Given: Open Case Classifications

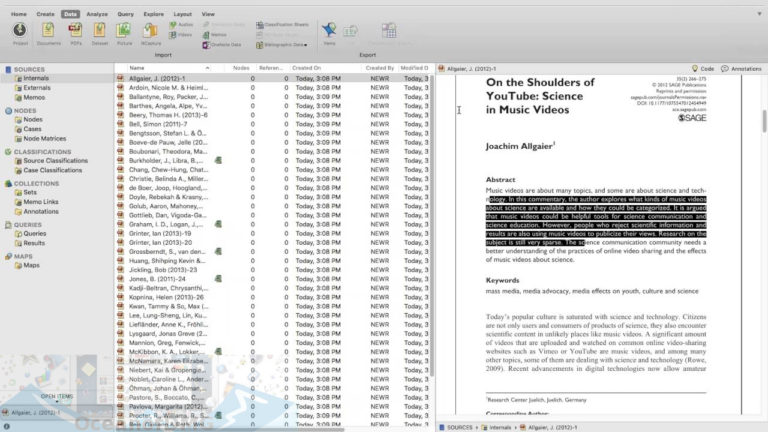Looking at the screenshot, I should pos(52,170).
